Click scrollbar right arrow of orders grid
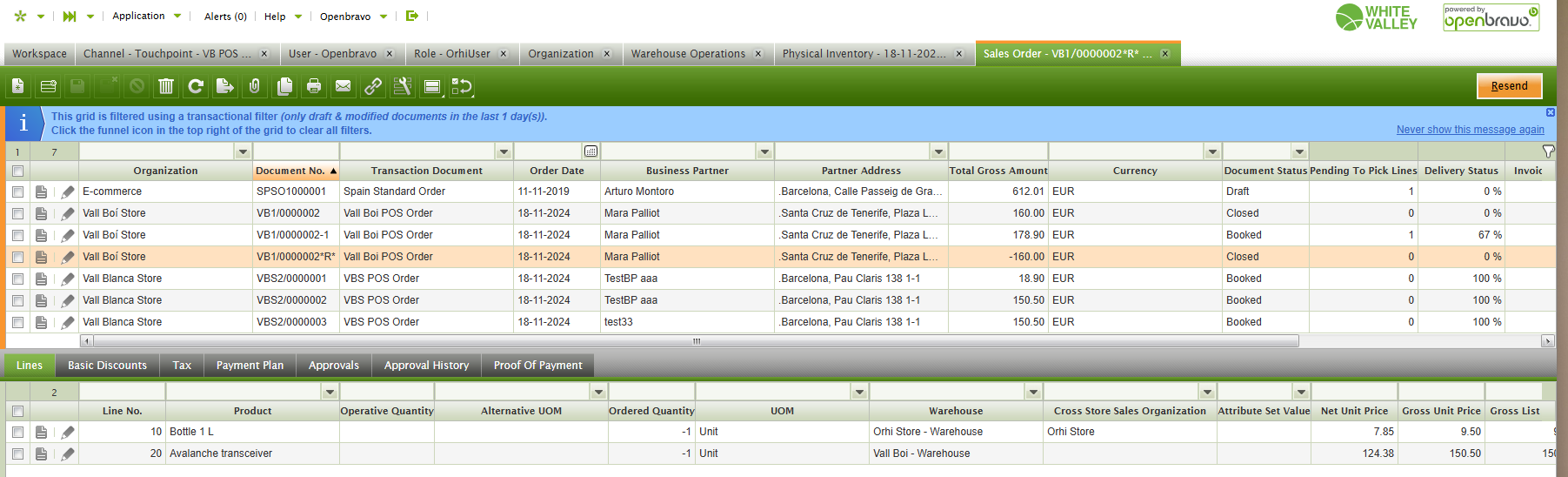Screen dimensions: 1568x477 click(1547, 341)
